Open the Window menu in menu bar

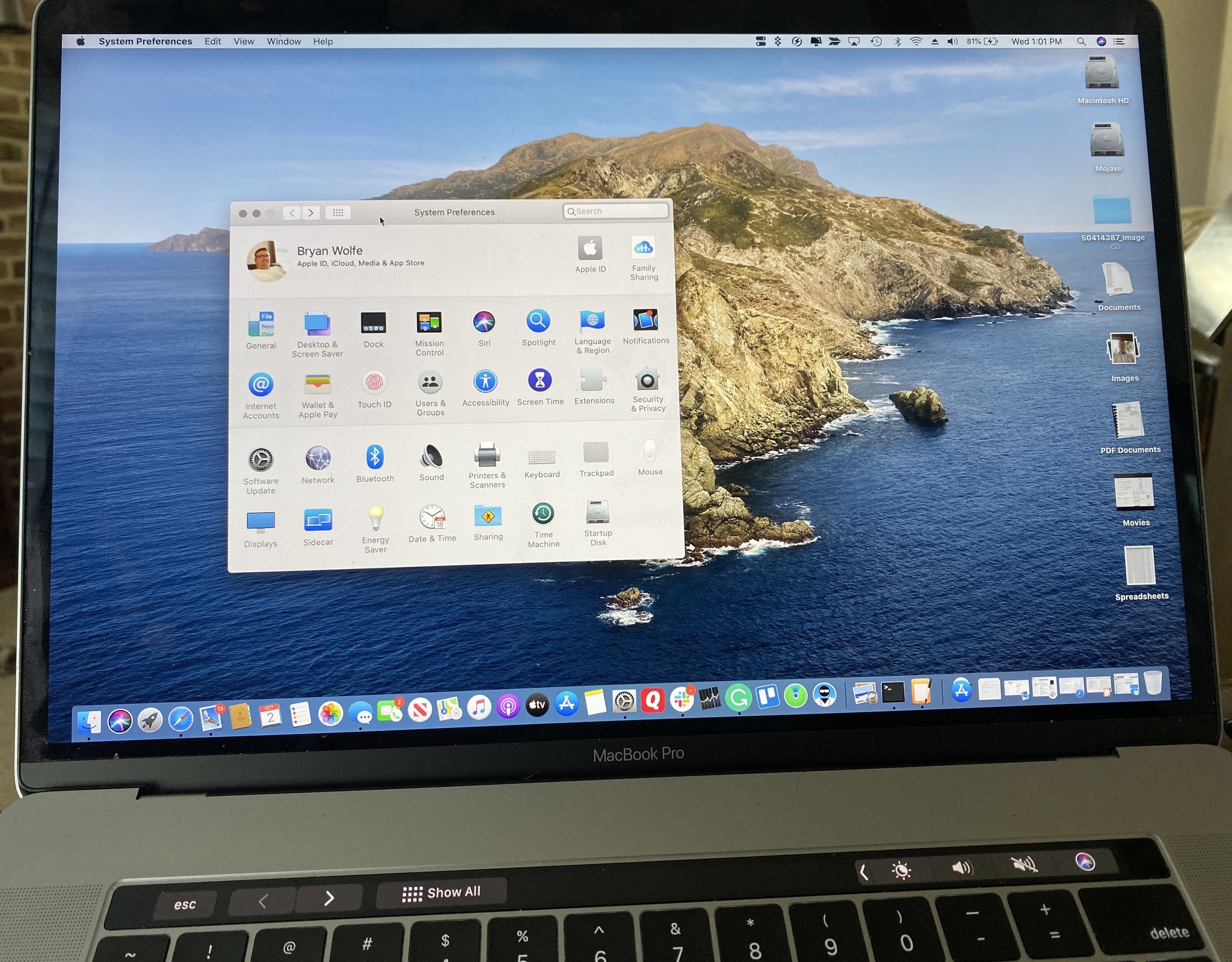pos(283,42)
